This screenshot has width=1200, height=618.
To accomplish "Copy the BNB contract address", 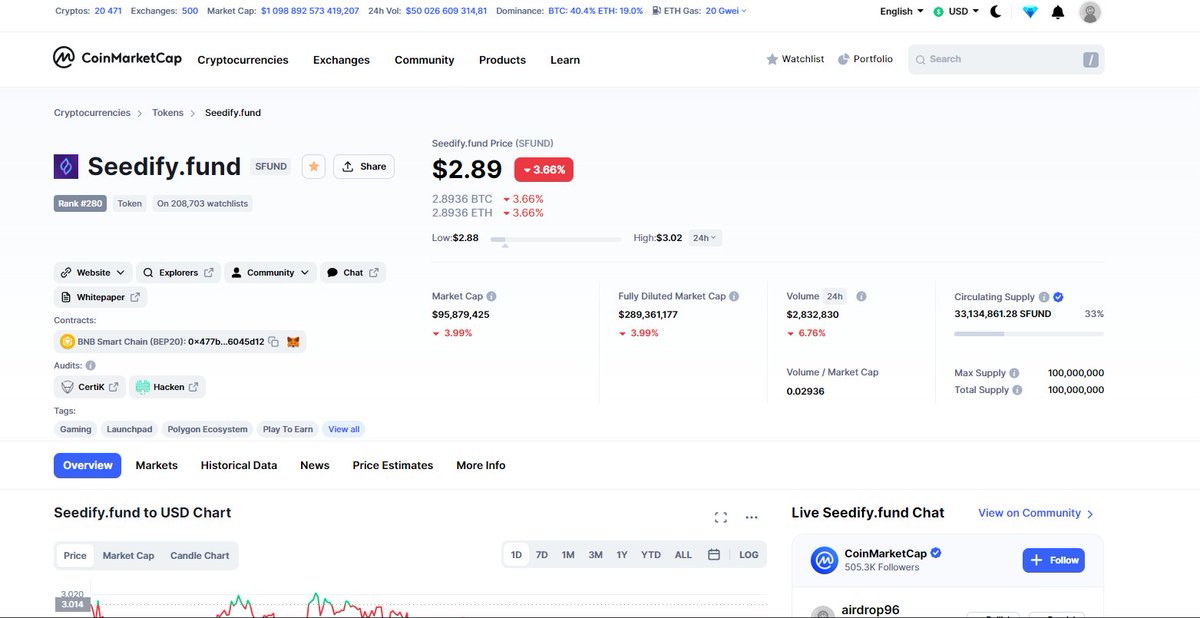I will click(x=273, y=342).
